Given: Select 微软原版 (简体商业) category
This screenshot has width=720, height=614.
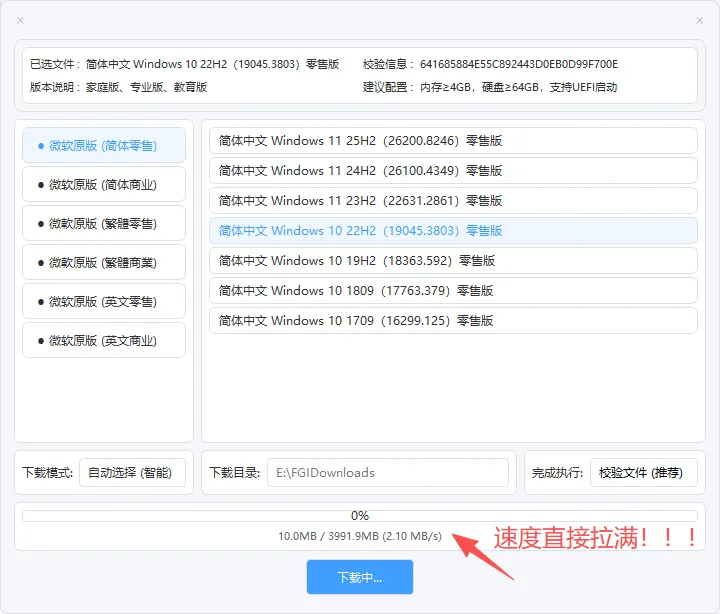Looking at the screenshot, I should (x=104, y=185).
